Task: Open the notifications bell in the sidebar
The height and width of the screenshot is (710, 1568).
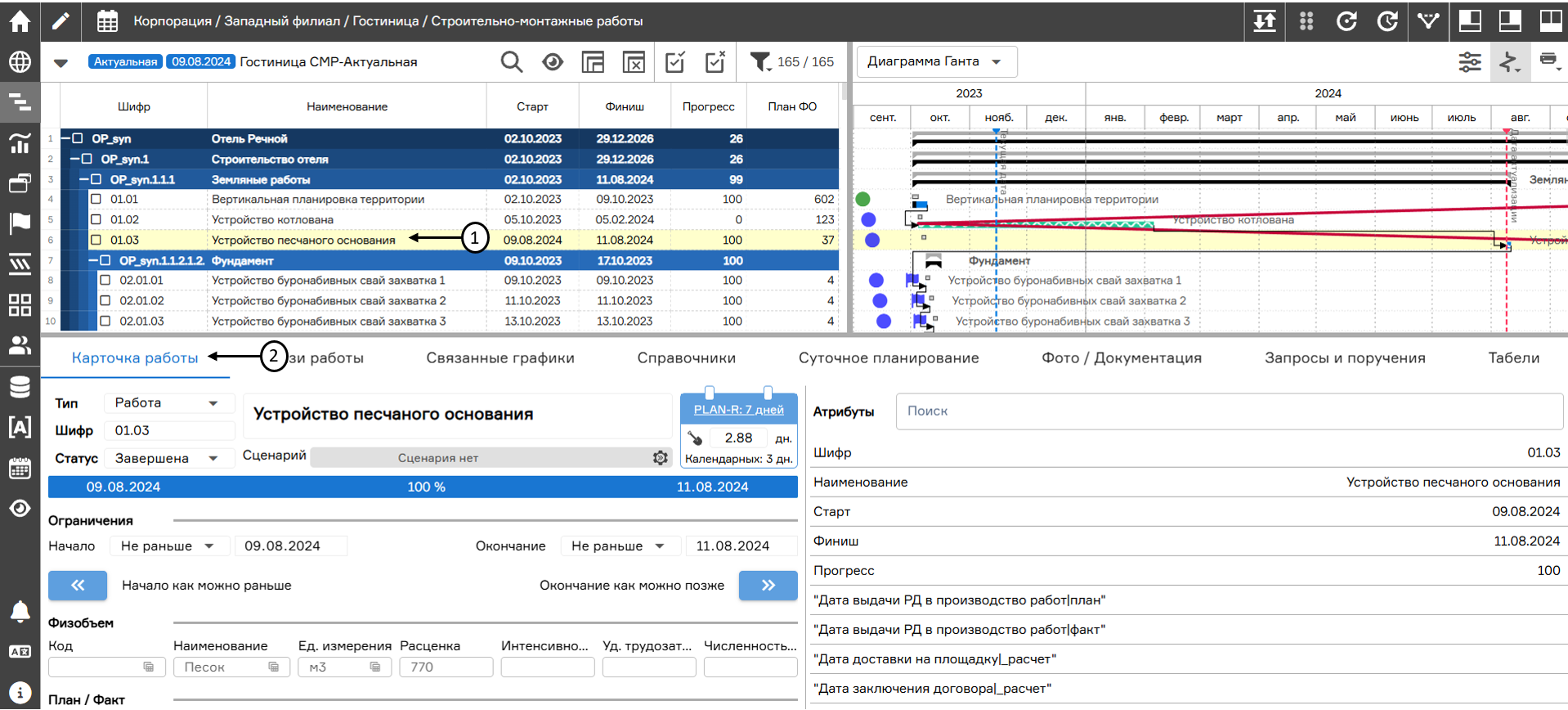Action: 20,611
